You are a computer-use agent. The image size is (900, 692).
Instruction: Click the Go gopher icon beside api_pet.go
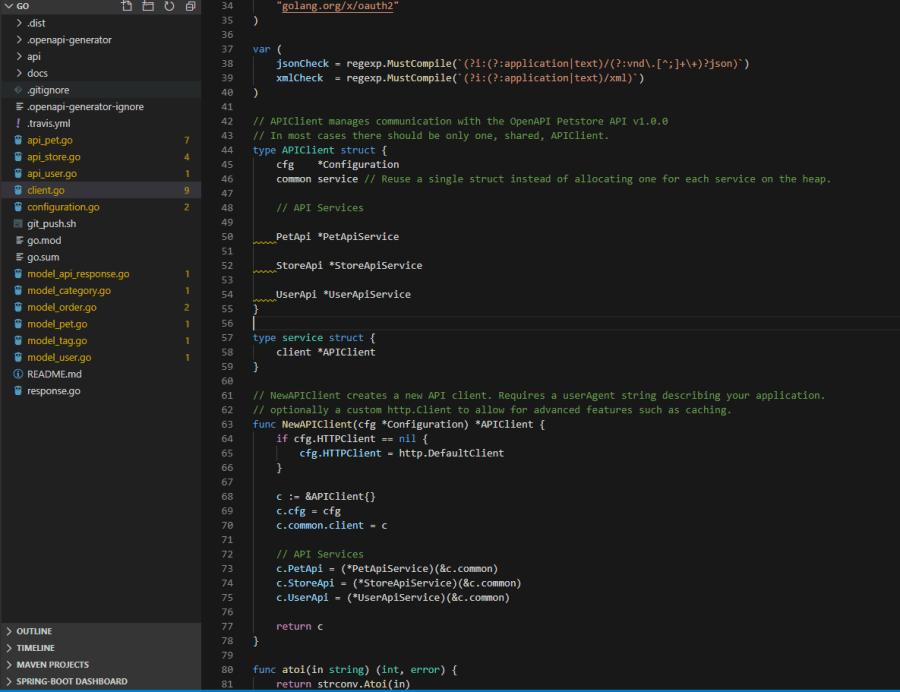coord(18,140)
